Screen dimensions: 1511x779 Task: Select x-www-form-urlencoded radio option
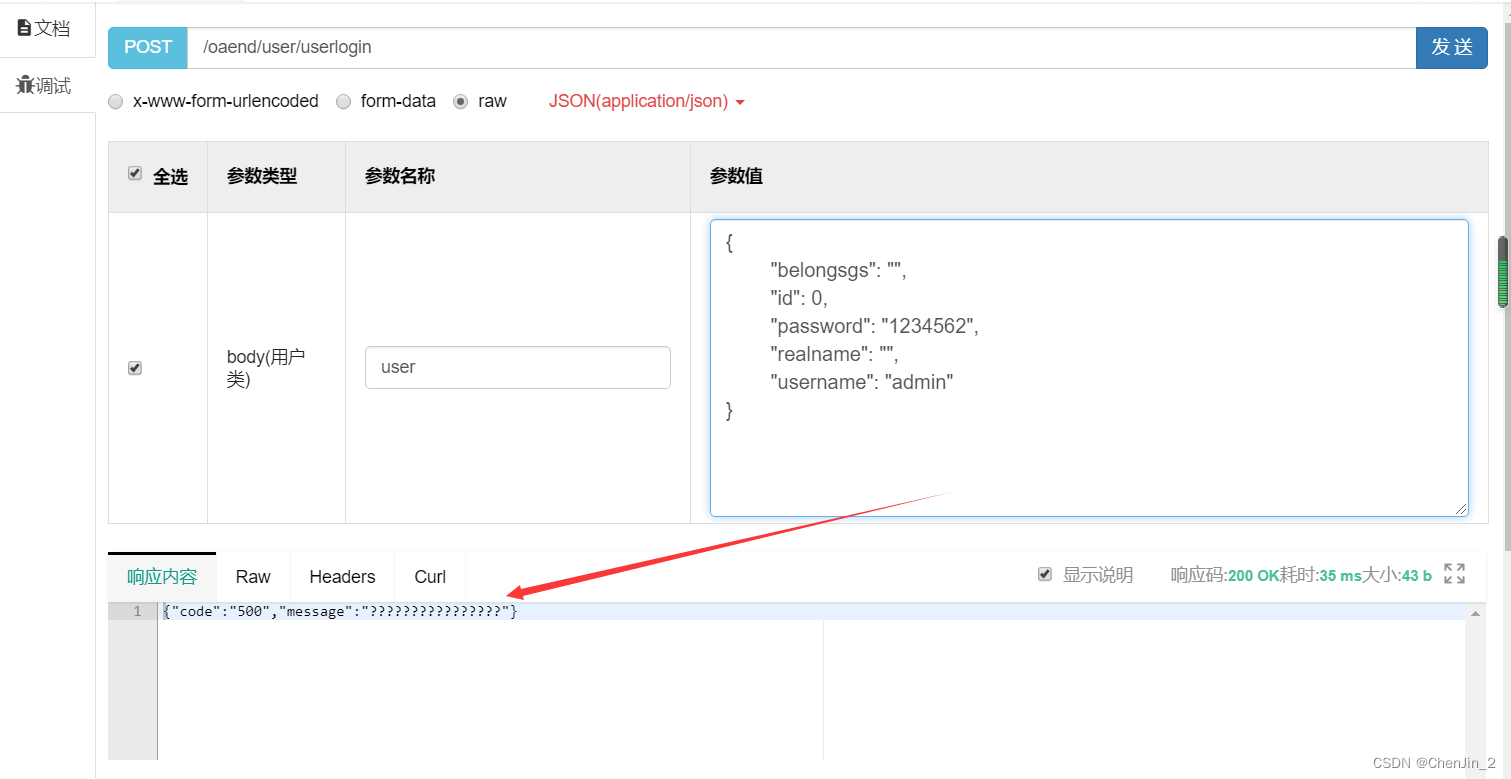[x=116, y=101]
